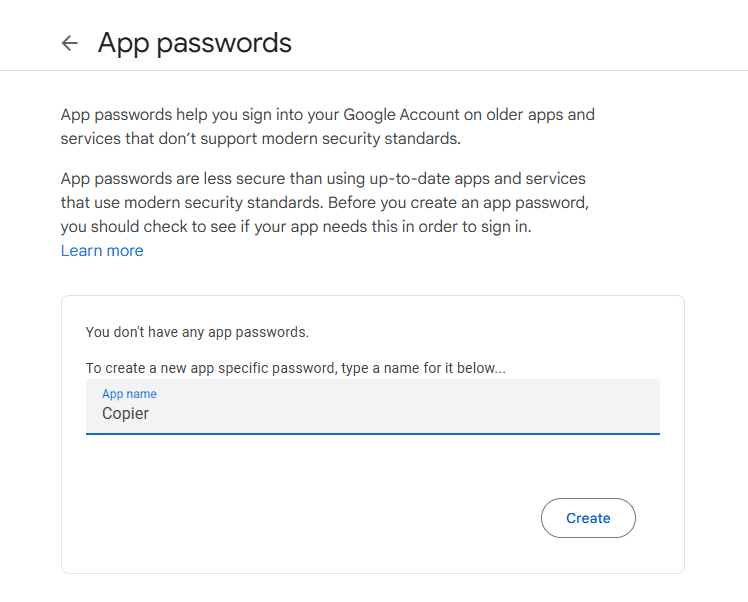The width and height of the screenshot is (748, 602).
Task: Focus the App name input field
Action: pos(372,407)
